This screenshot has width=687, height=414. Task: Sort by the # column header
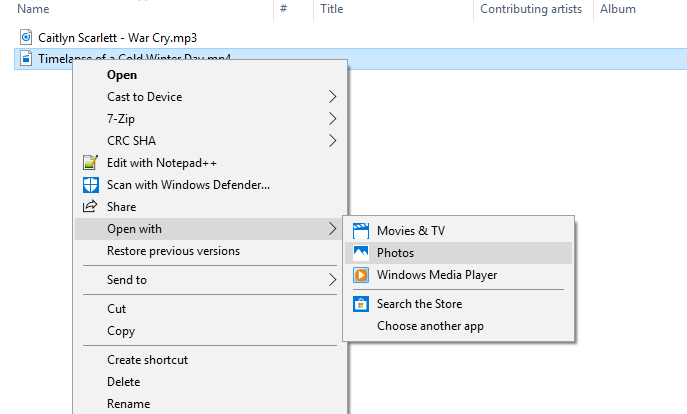283,9
